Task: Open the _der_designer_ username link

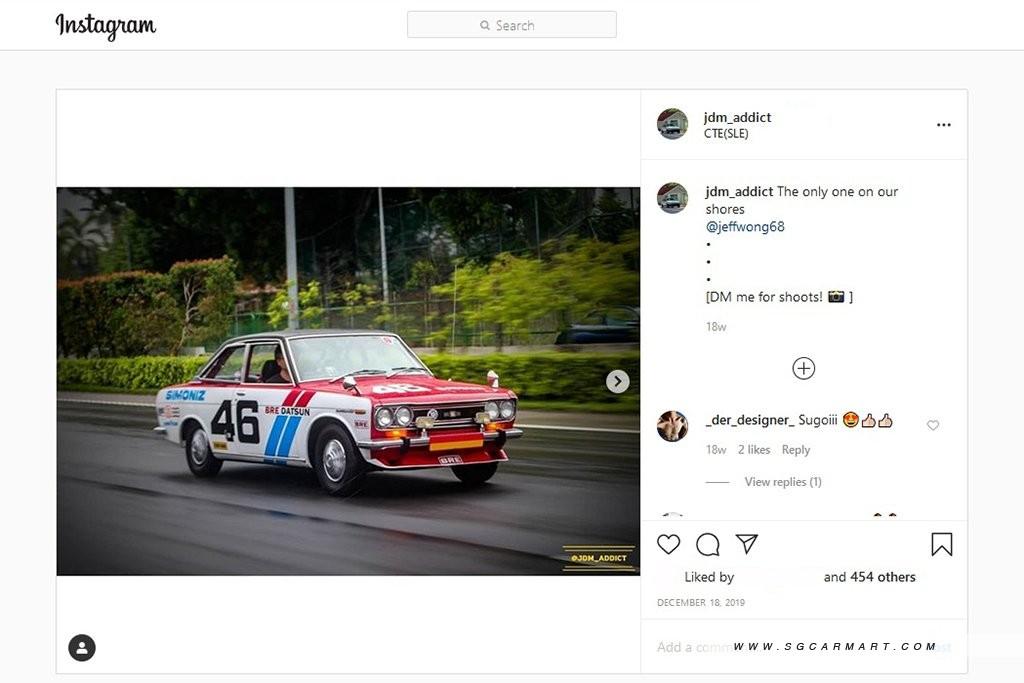Action: point(749,420)
